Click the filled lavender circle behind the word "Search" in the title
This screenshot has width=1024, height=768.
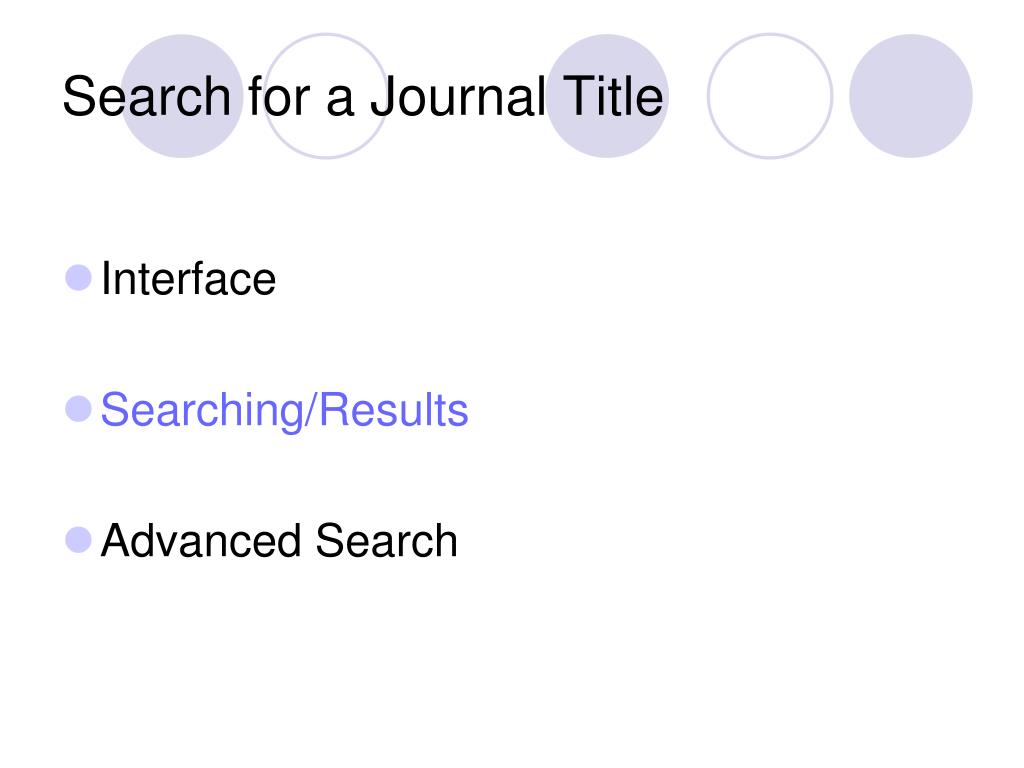[x=182, y=96]
